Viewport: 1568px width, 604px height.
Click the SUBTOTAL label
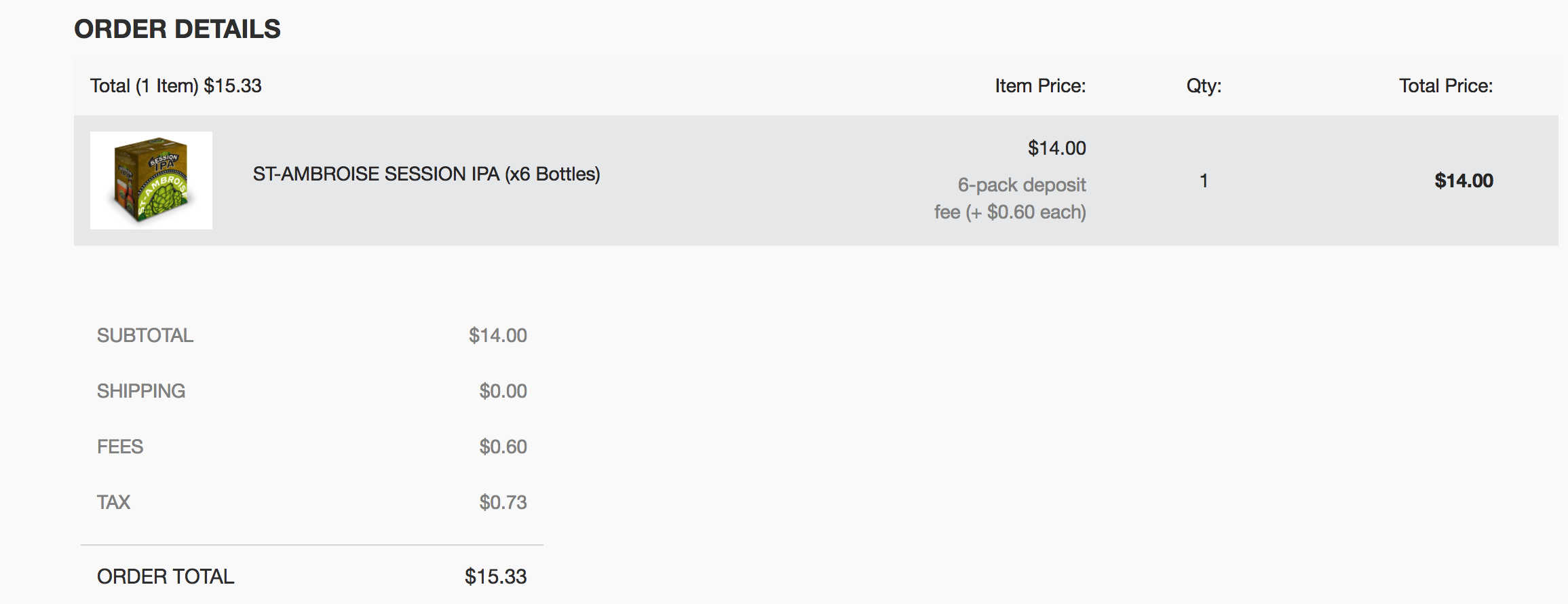[145, 335]
